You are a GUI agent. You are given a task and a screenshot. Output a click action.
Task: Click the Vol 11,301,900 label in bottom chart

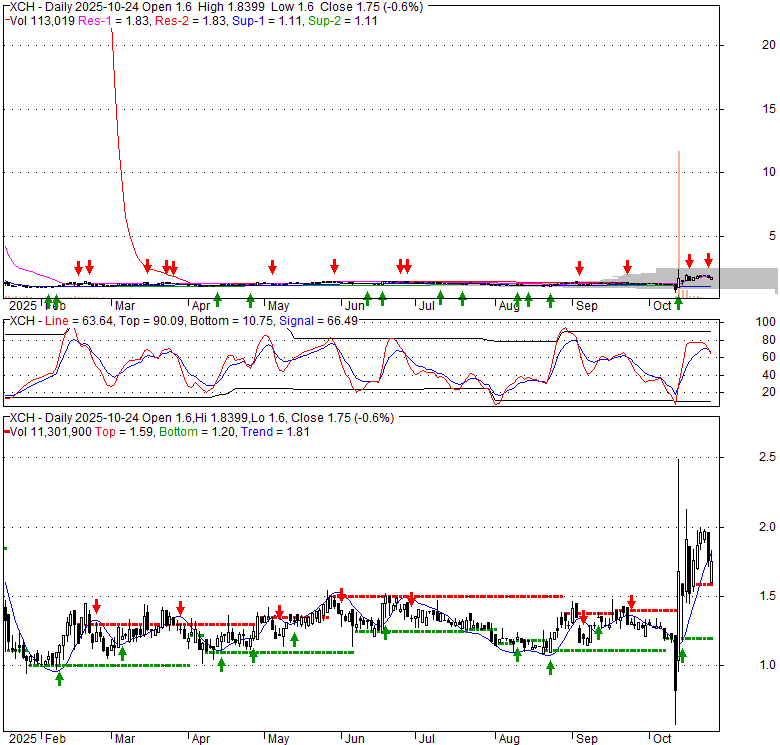tap(56, 432)
